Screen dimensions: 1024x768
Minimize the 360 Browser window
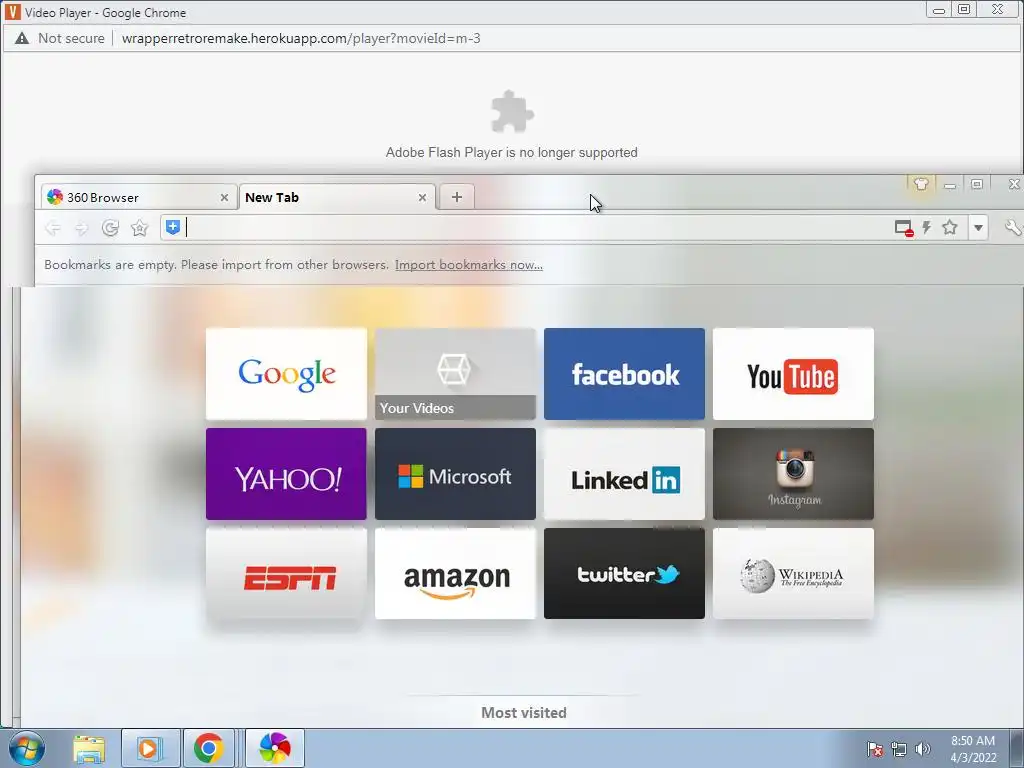pos(950,185)
